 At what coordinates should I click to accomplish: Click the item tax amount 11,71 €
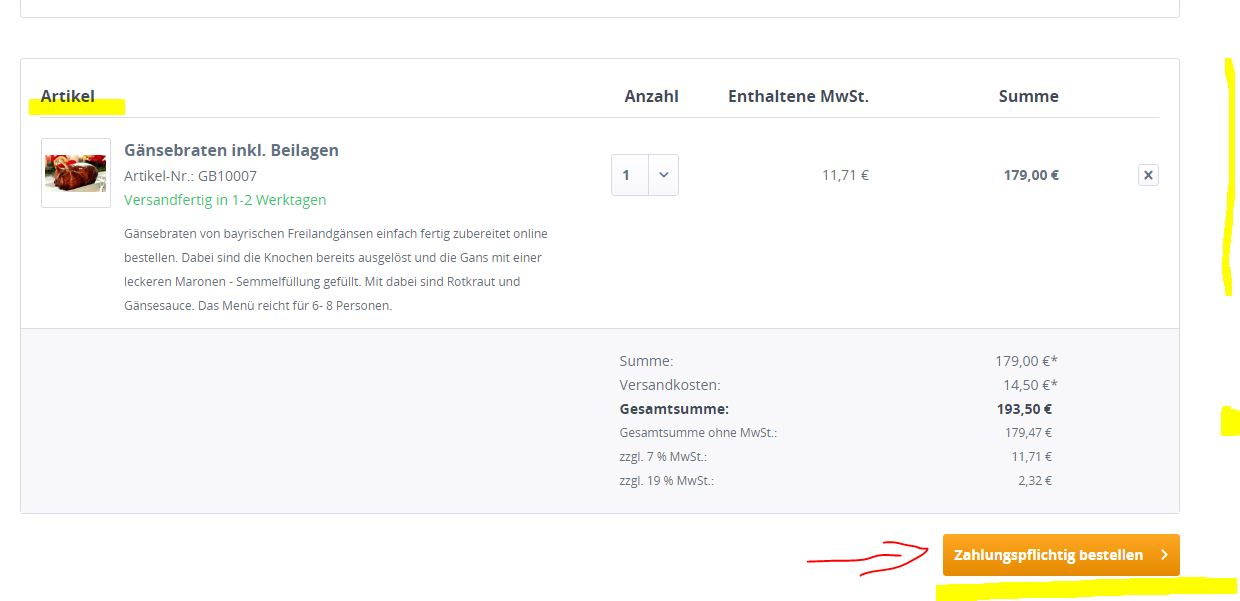[x=845, y=175]
